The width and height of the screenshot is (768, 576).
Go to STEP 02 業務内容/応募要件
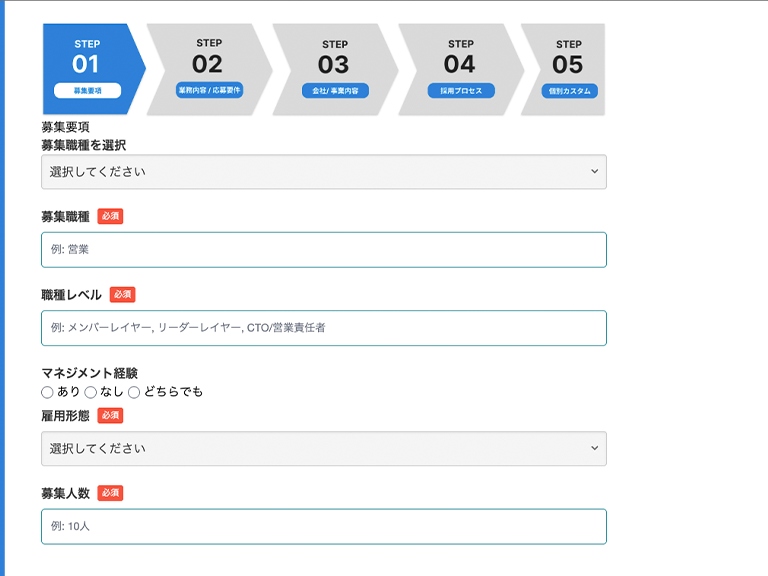210,69
